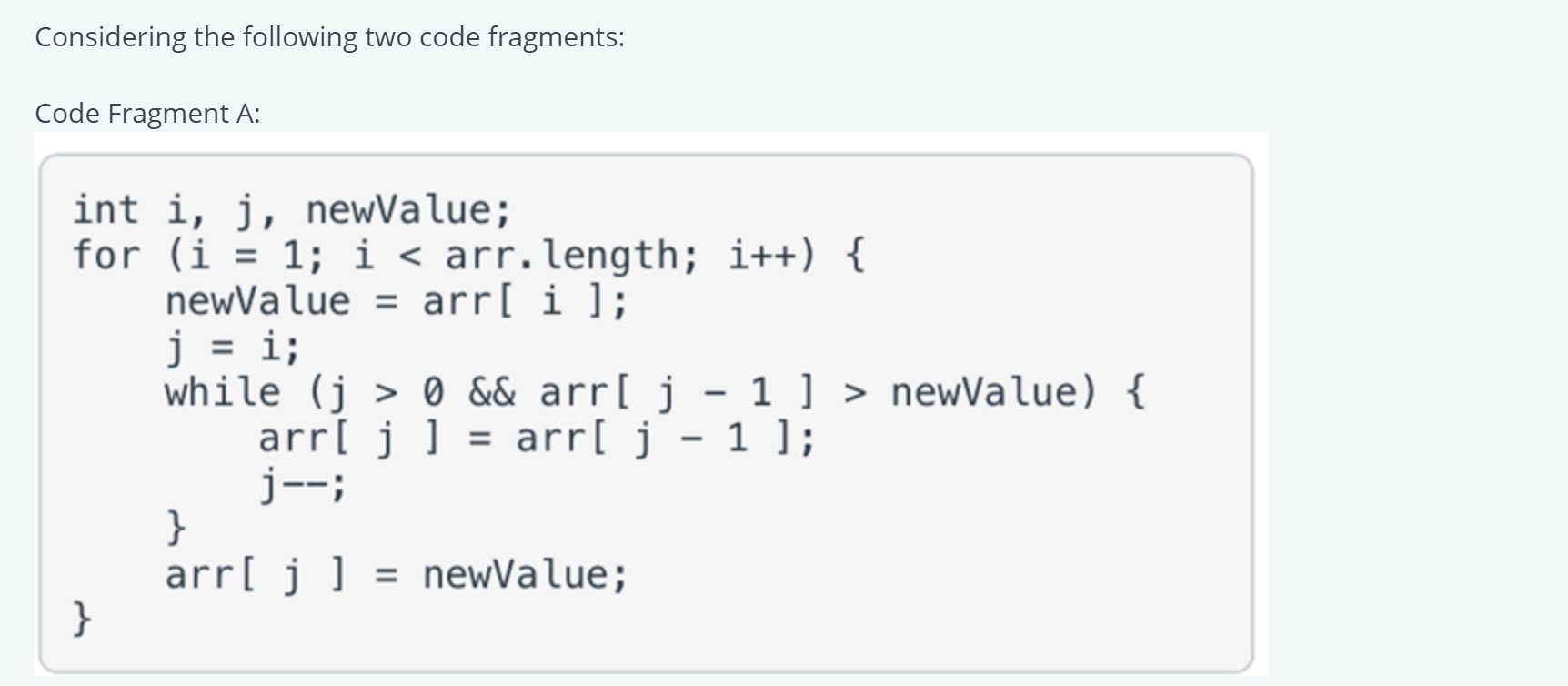Click the 'while' keyword in the code
The width and height of the screenshot is (1568, 686).
point(222,392)
